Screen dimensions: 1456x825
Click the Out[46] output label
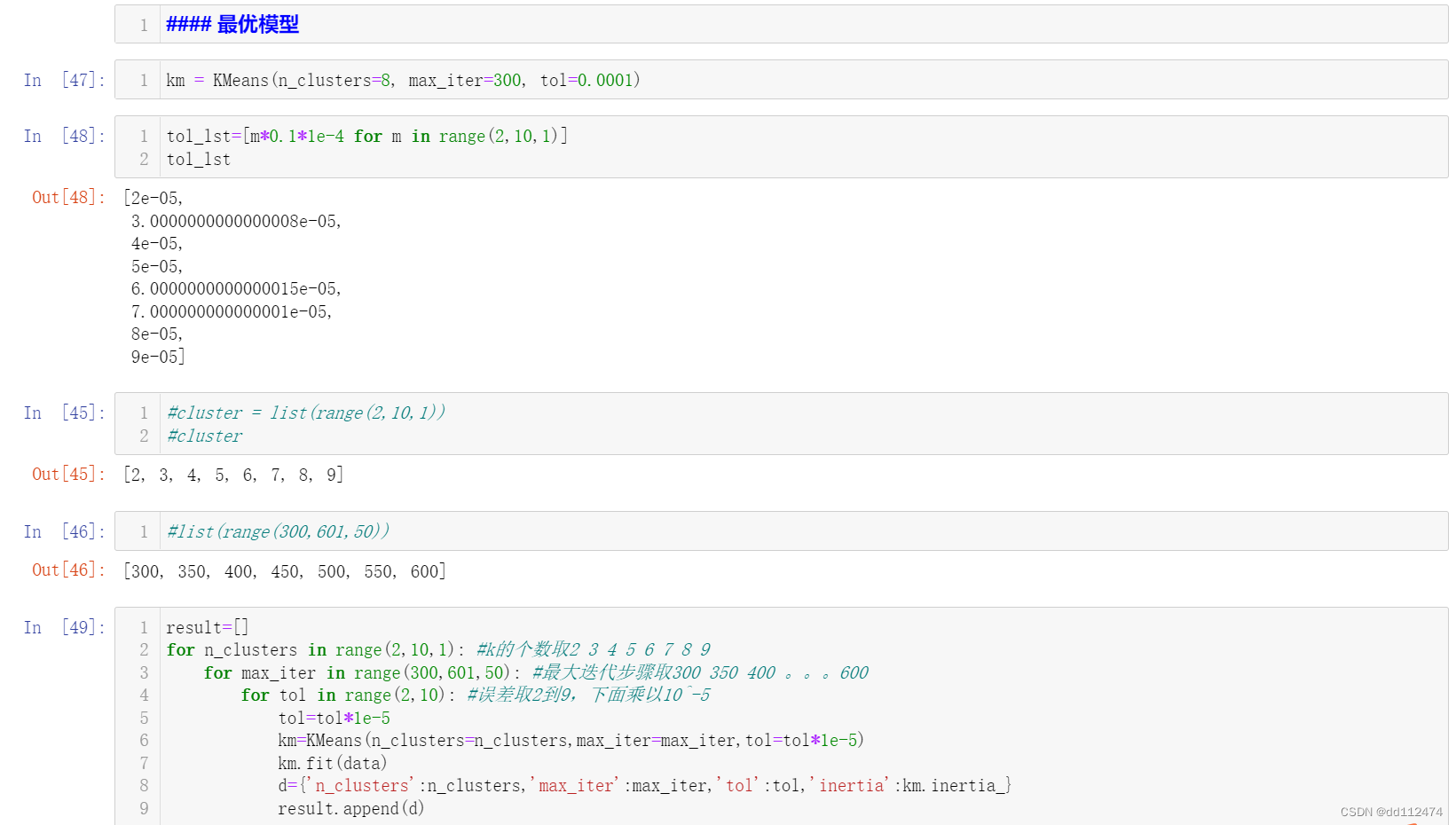click(68, 570)
